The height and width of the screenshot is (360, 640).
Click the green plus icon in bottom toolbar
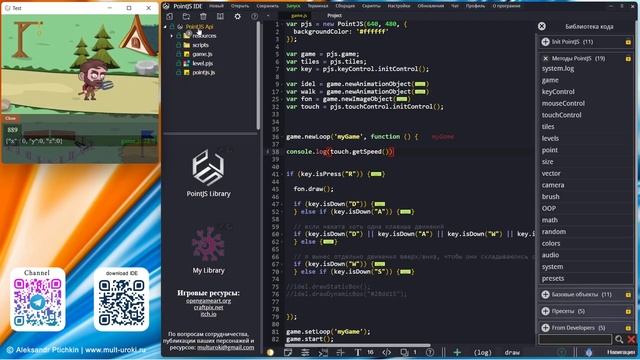tap(457, 352)
